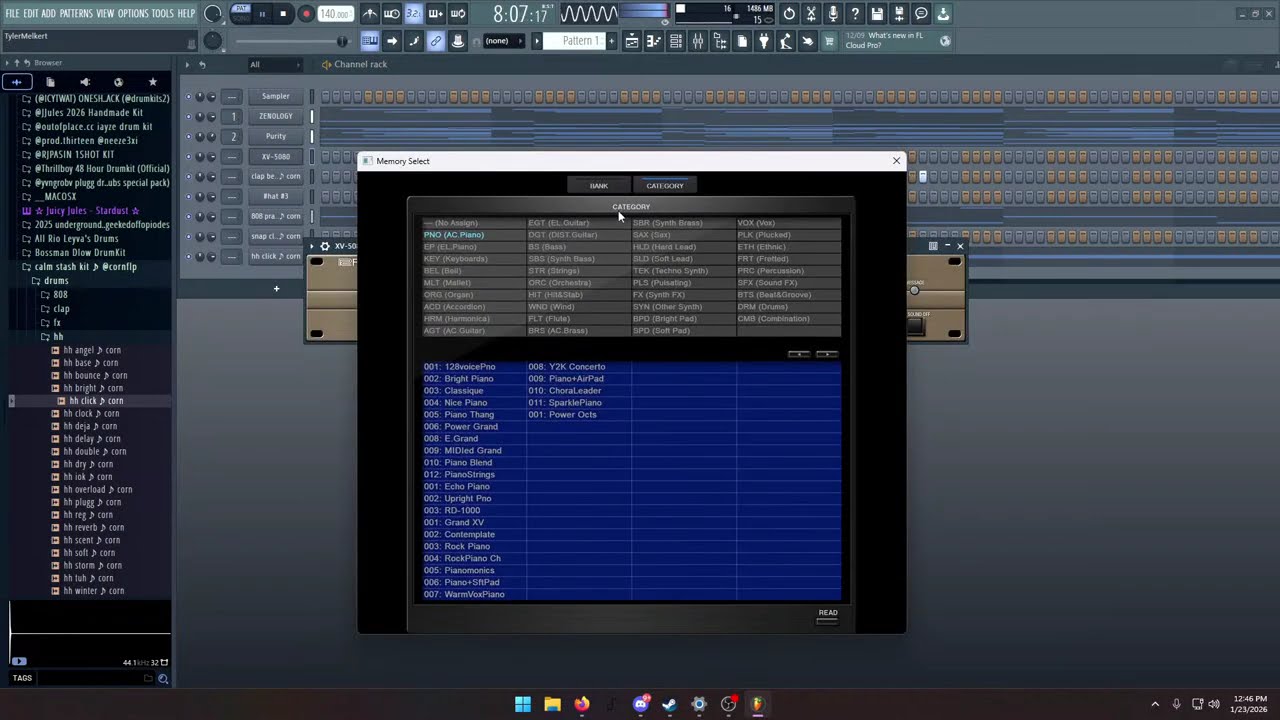Stop playback in the transport bar
Viewport: 1280px width, 720px height.
(283, 14)
